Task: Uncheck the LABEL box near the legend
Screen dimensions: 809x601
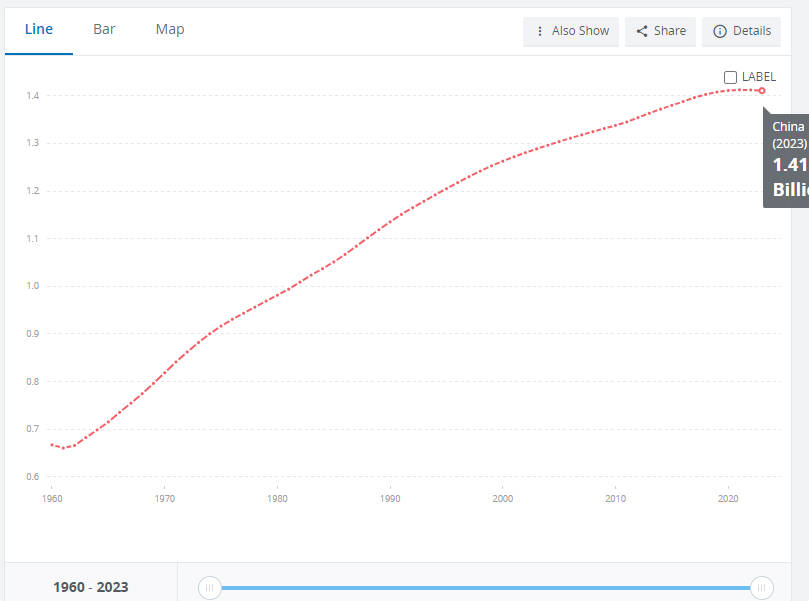Action: point(730,76)
